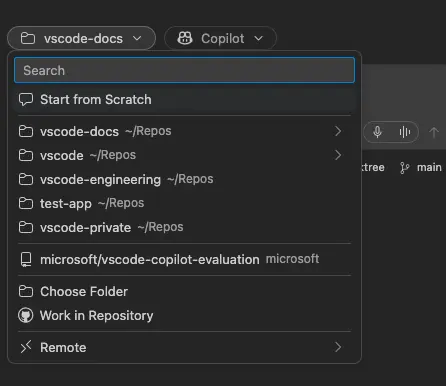This screenshot has width=446, height=386.
Task: Expand the Remote row chevron
Action: 338,347
